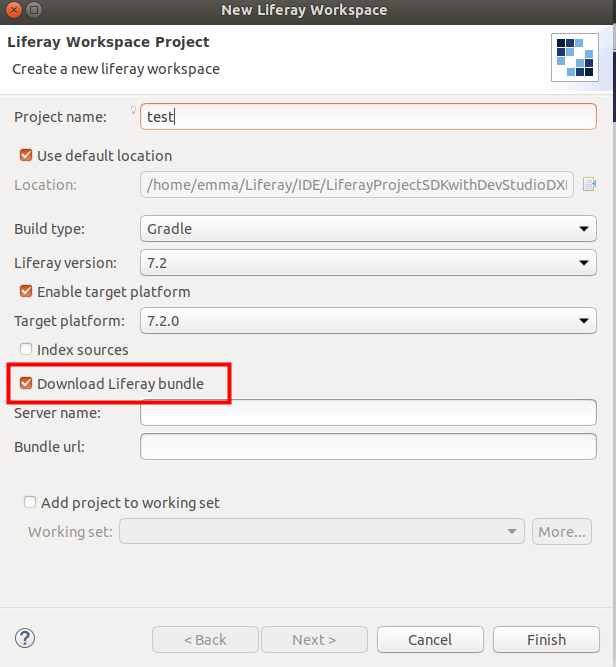
Task: Click the 'Create a new liferay workspace' description
Action: tap(116, 69)
